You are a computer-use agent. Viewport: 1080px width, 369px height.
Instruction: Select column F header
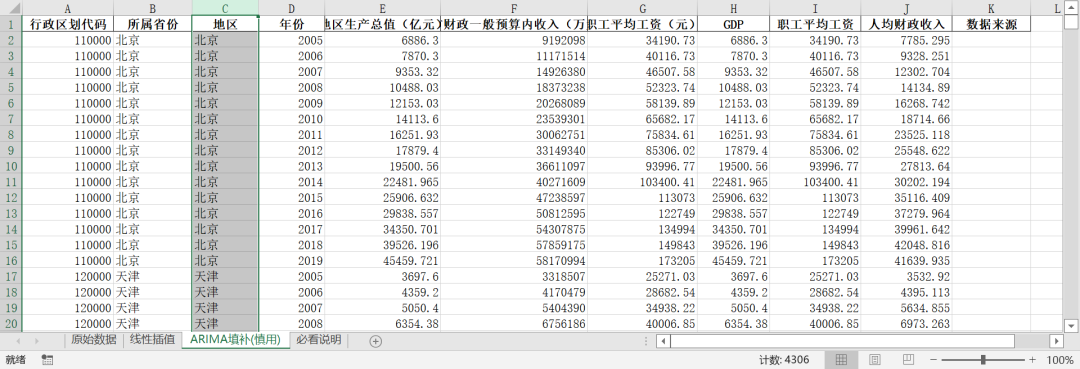click(514, 8)
